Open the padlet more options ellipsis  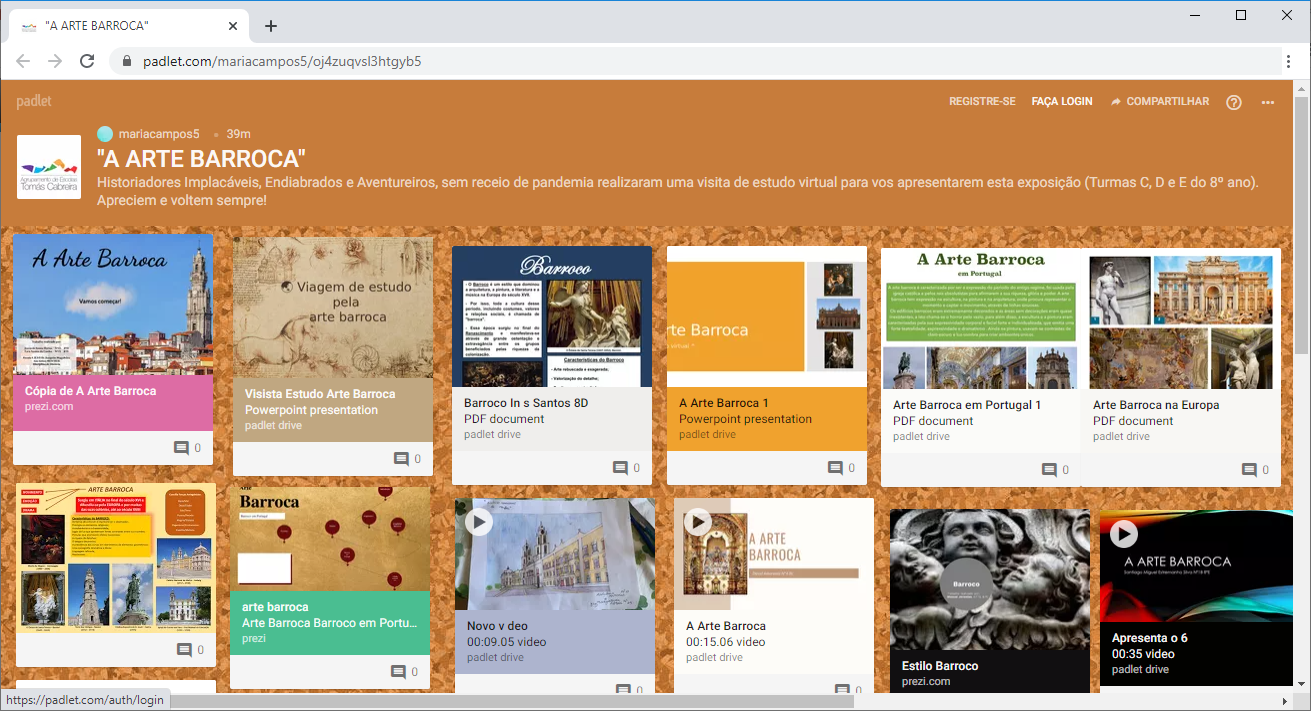point(1268,102)
